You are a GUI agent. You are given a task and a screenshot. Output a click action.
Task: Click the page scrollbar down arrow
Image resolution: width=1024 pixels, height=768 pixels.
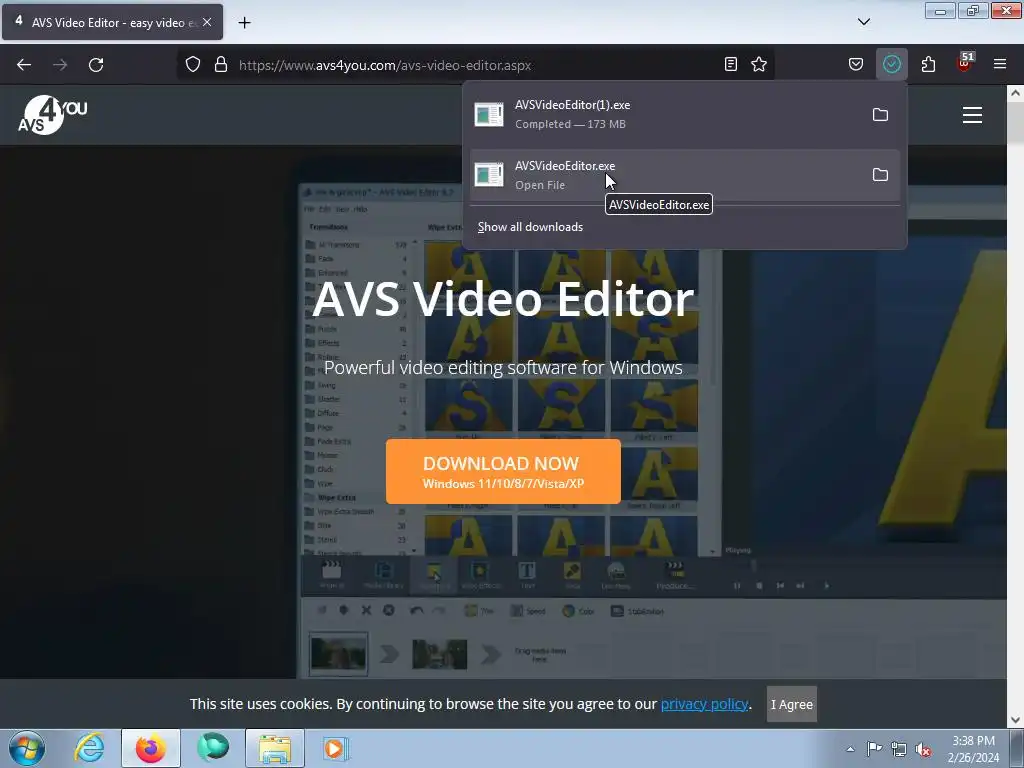[x=1015, y=720]
